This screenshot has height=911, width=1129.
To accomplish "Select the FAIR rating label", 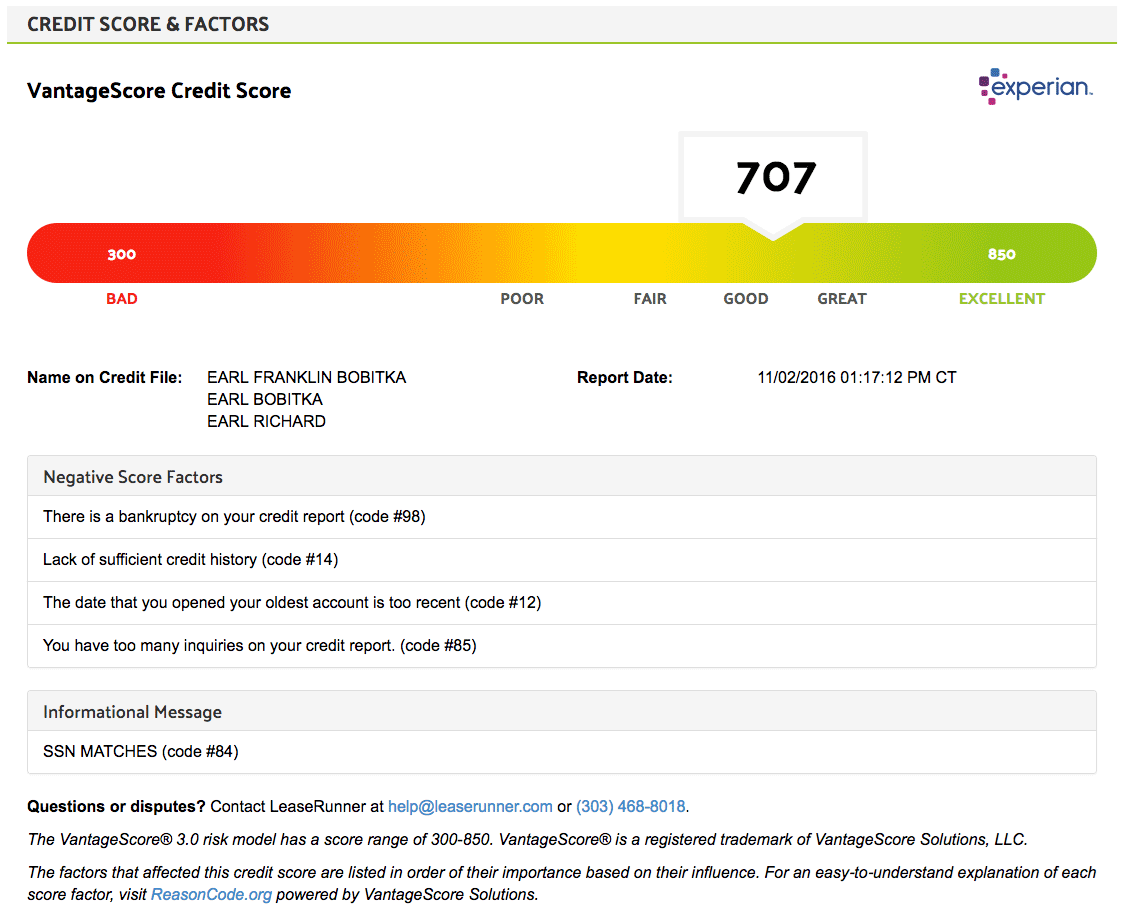I will [x=650, y=299].
